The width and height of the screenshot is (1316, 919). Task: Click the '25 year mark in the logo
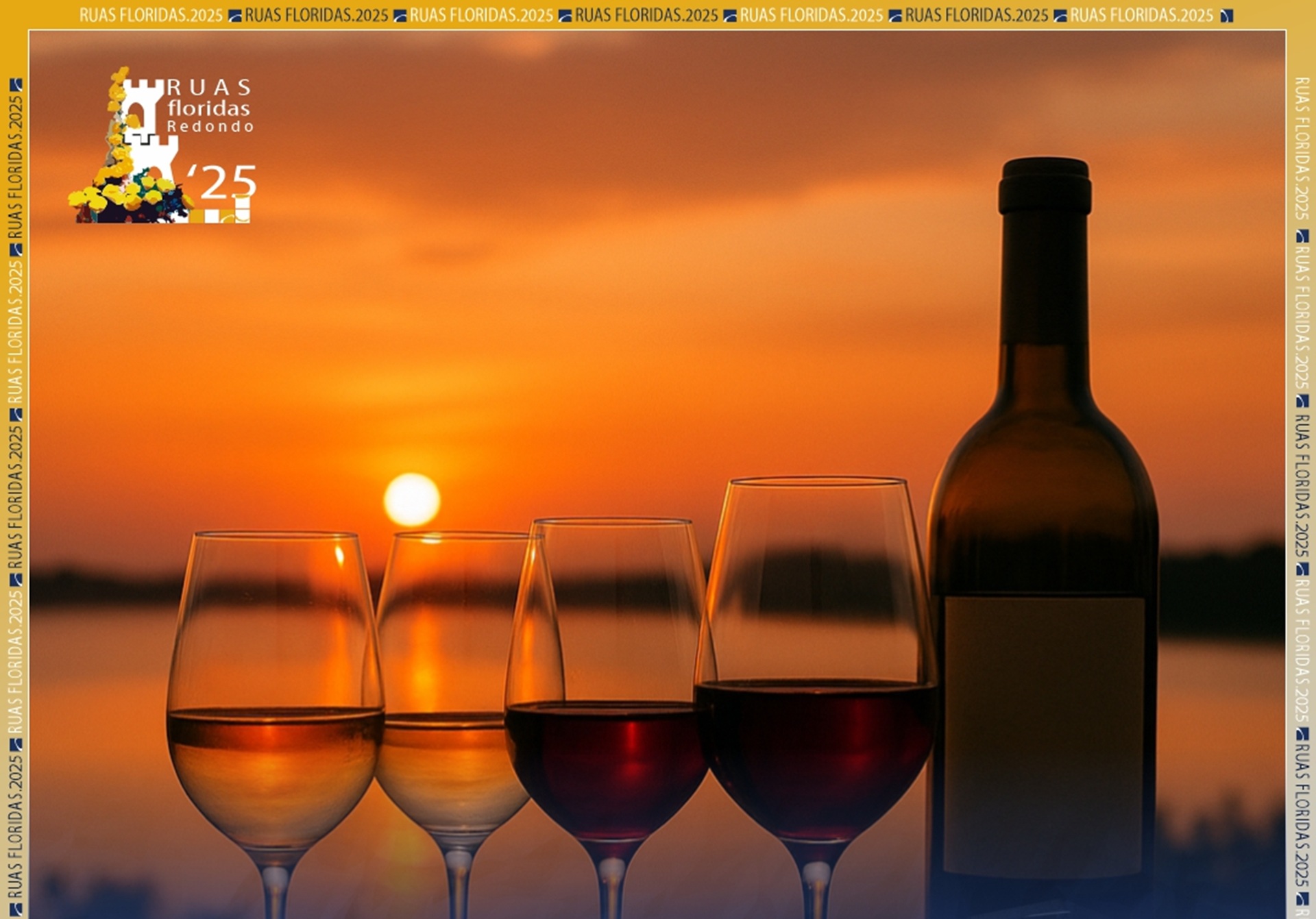coord(221,182)
